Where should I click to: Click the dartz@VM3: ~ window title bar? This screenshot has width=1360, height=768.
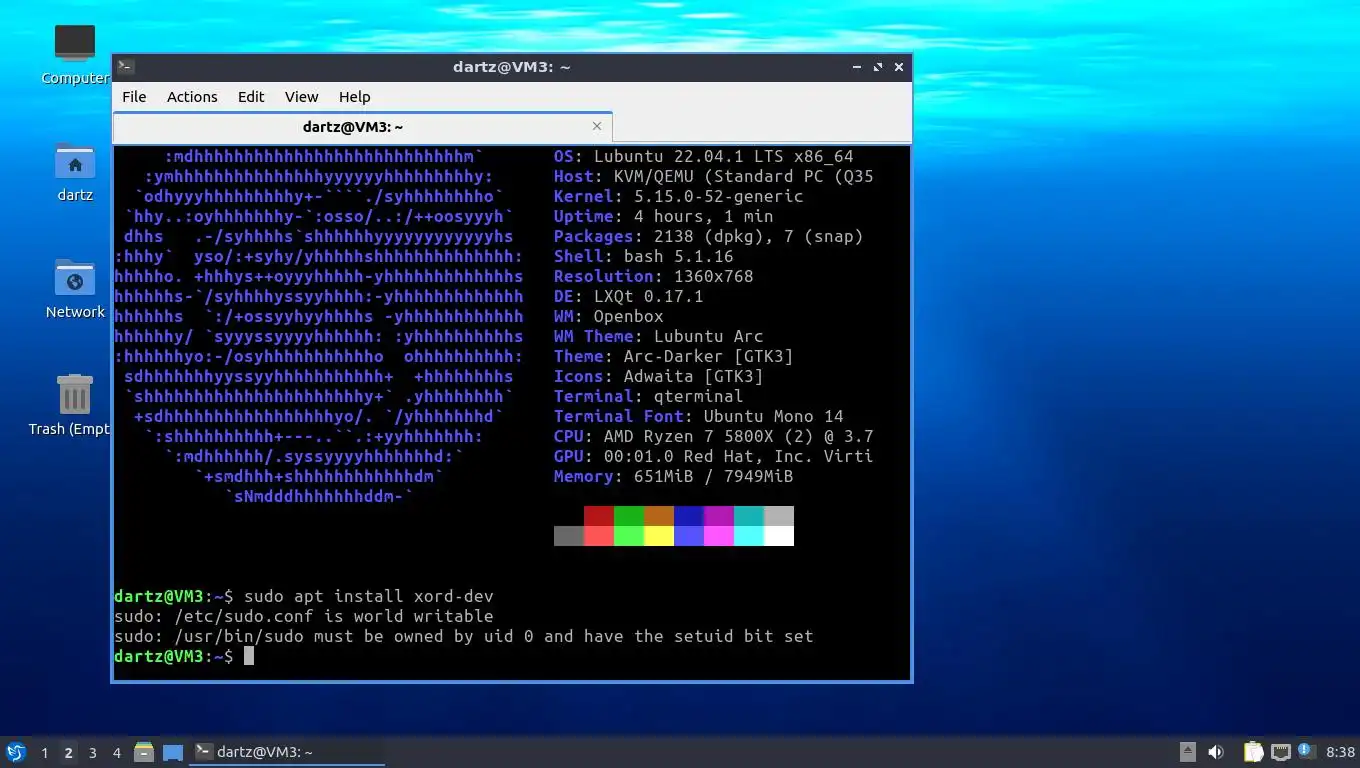click(x=511, y=67)
